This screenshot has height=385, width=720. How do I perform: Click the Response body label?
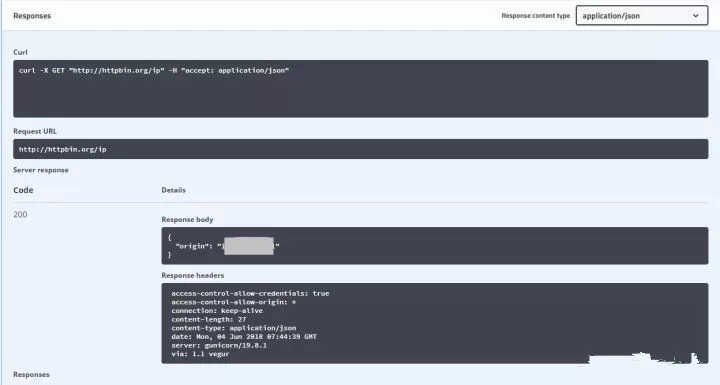click(187, 220)
